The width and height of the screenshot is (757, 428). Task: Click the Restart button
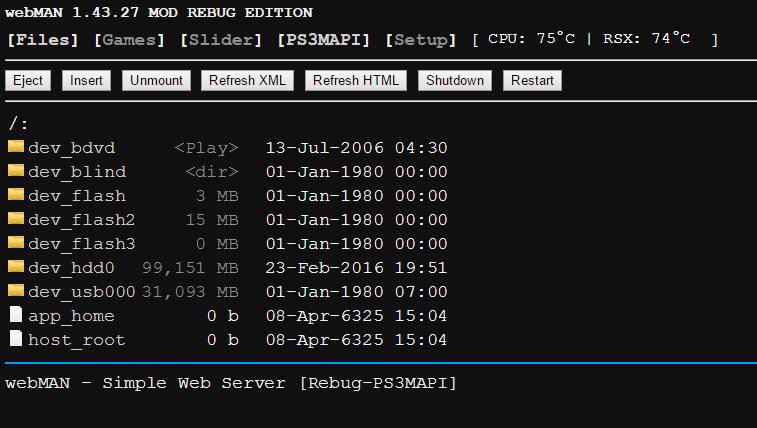coord(533,80)
